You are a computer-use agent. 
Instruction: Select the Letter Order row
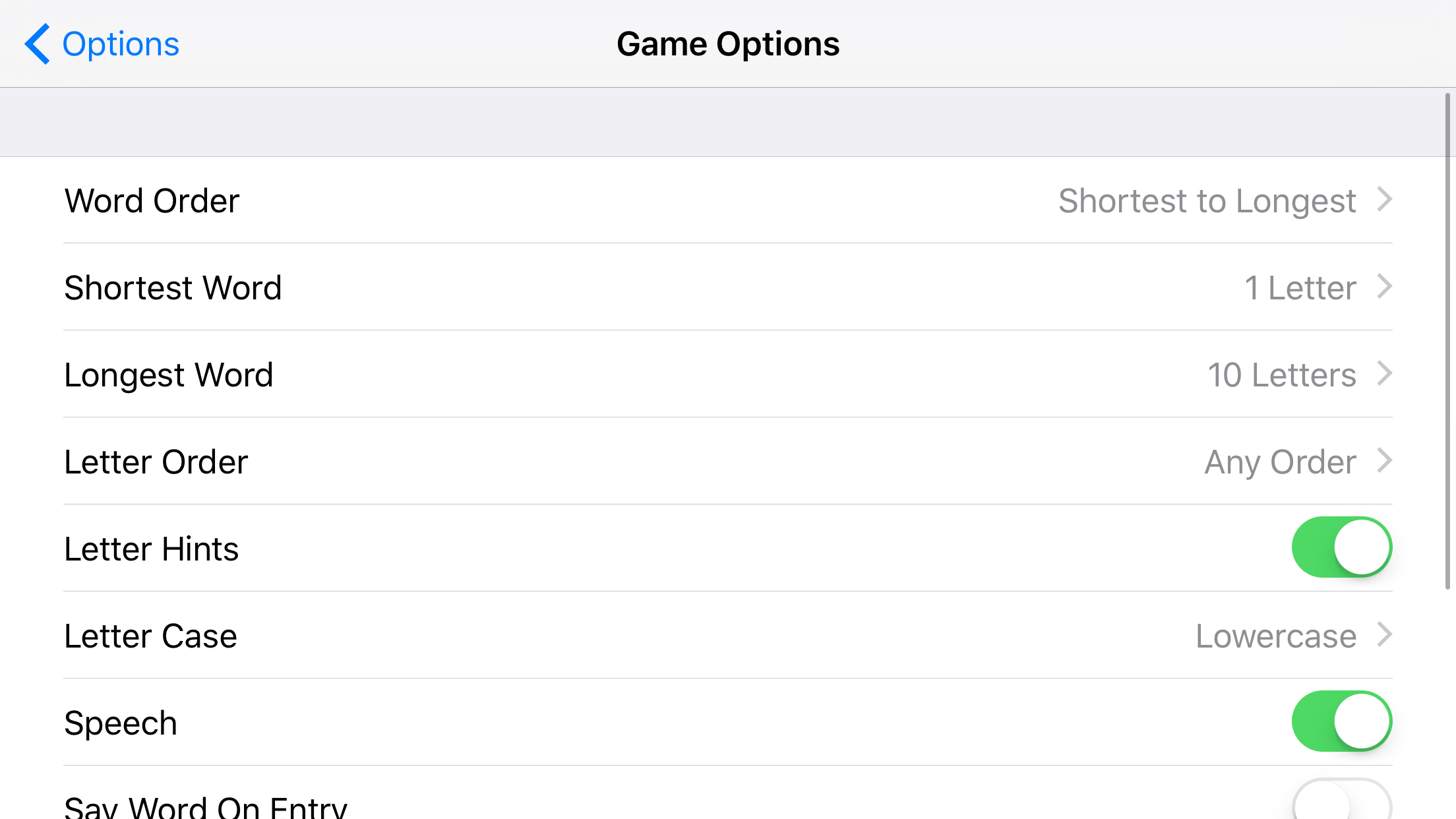[156, 462]
